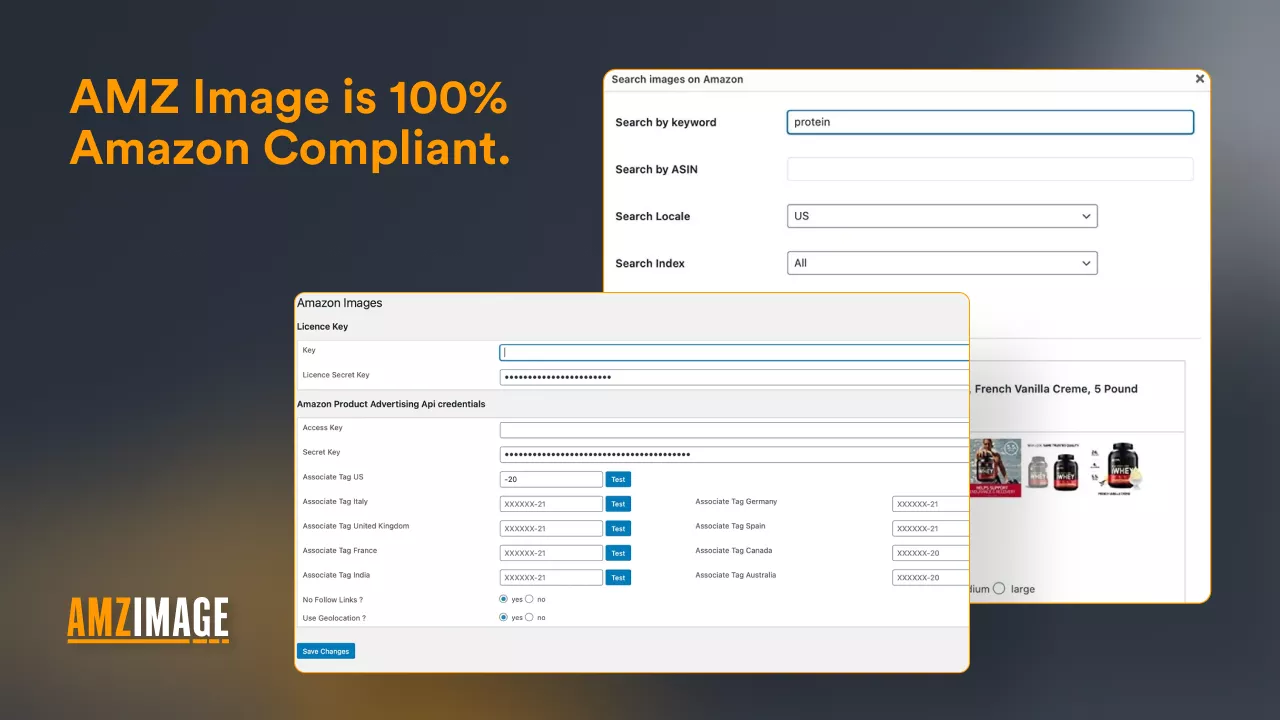
Task: Test the Associate Tag Italy
Action: (x=618, y=504)
